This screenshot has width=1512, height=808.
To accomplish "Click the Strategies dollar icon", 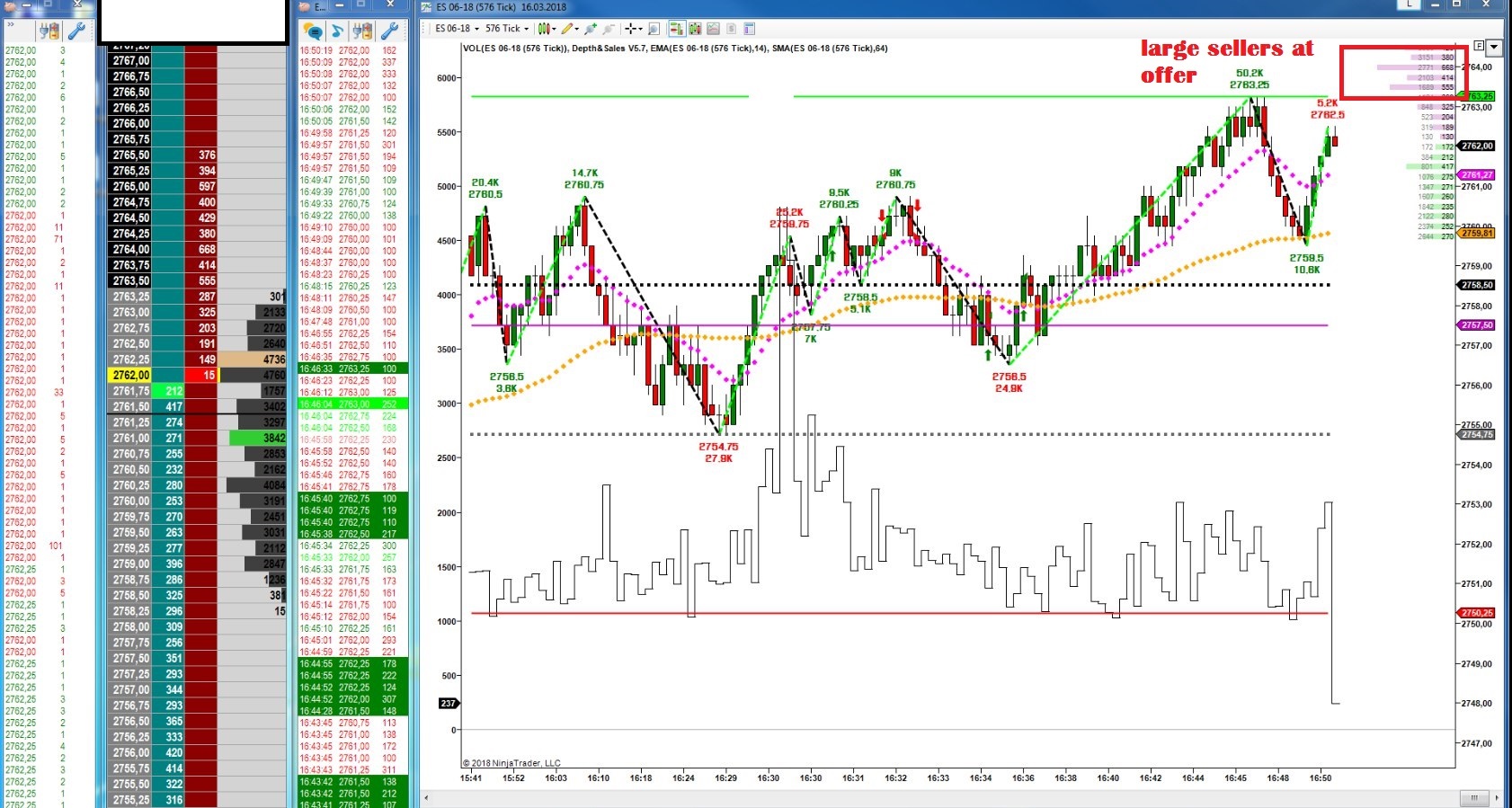I will (731, 29).
